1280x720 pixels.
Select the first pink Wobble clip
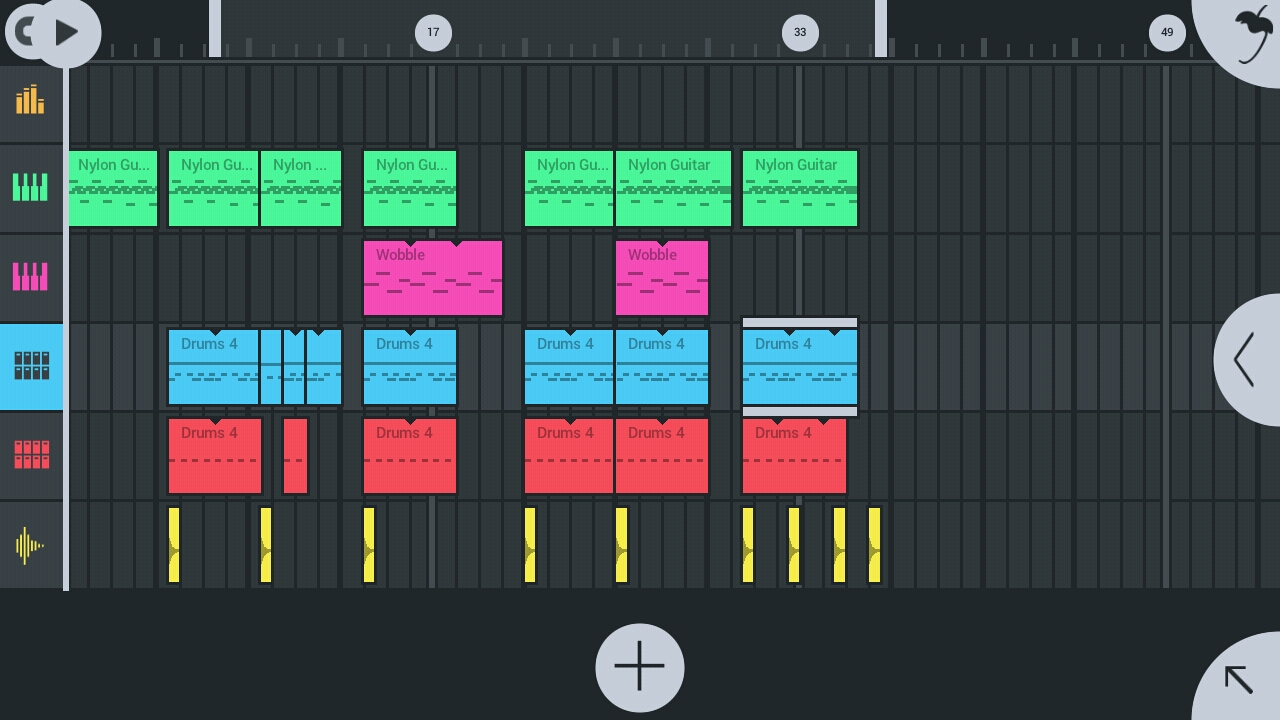tap(432, 279)
